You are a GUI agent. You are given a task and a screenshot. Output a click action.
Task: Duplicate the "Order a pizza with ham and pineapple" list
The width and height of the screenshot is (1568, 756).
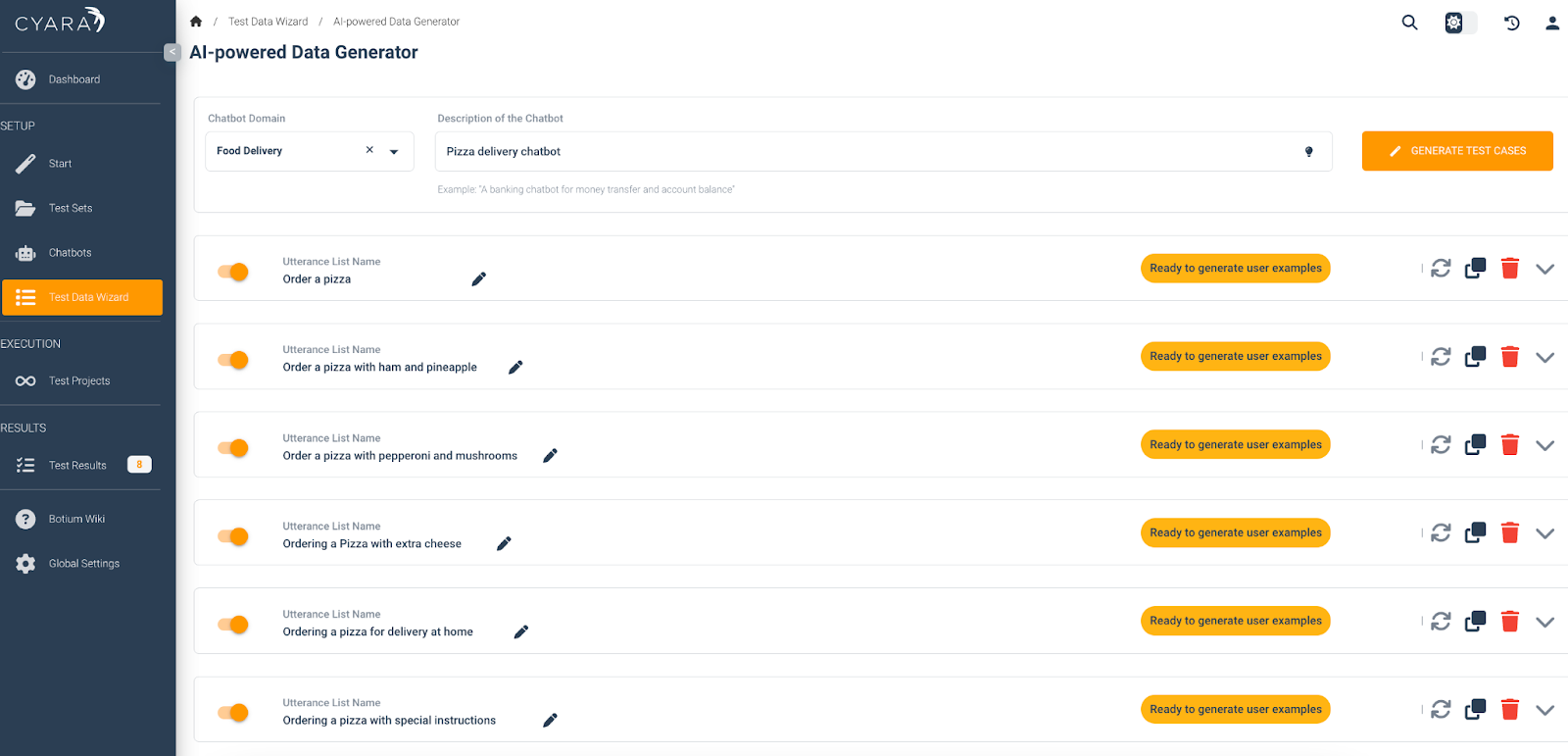point(1475,356)
